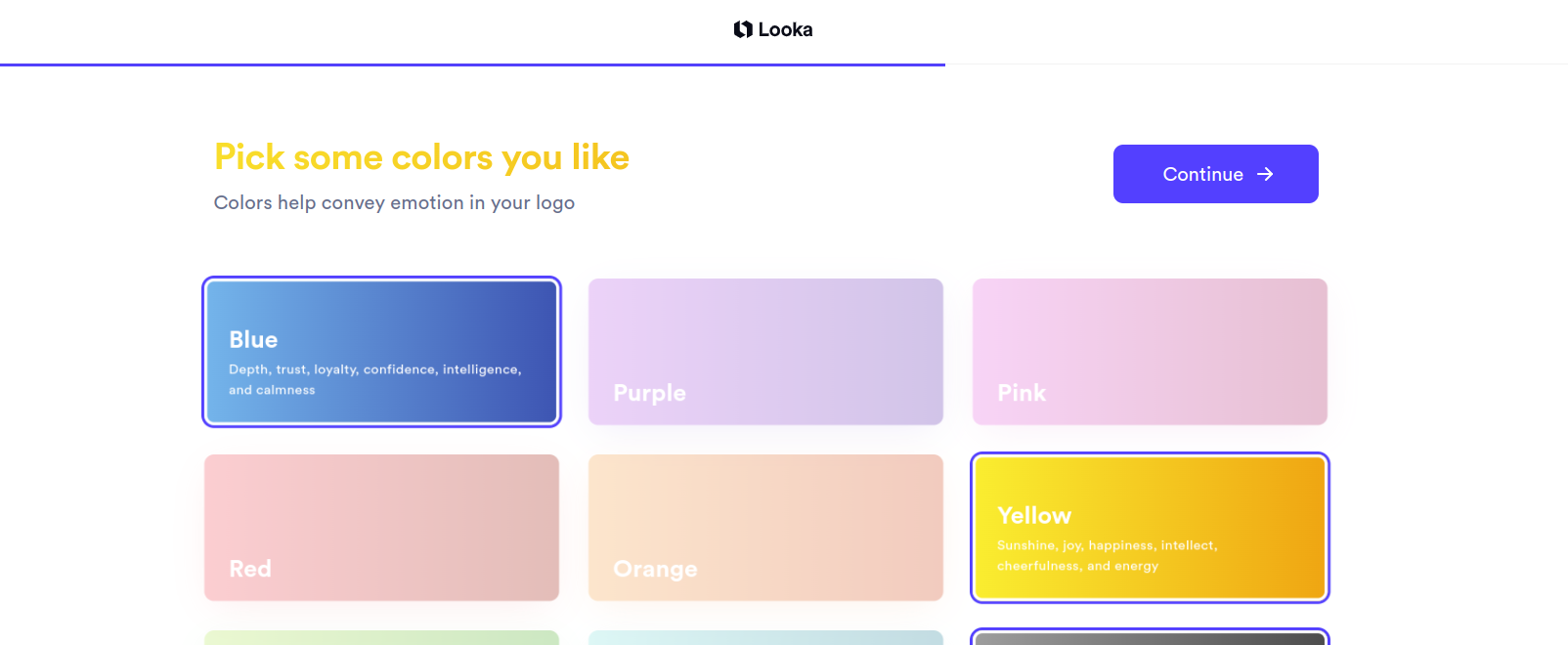Deselect the Blue color card
Screen dimensions: 1568x645
point(381,352)
